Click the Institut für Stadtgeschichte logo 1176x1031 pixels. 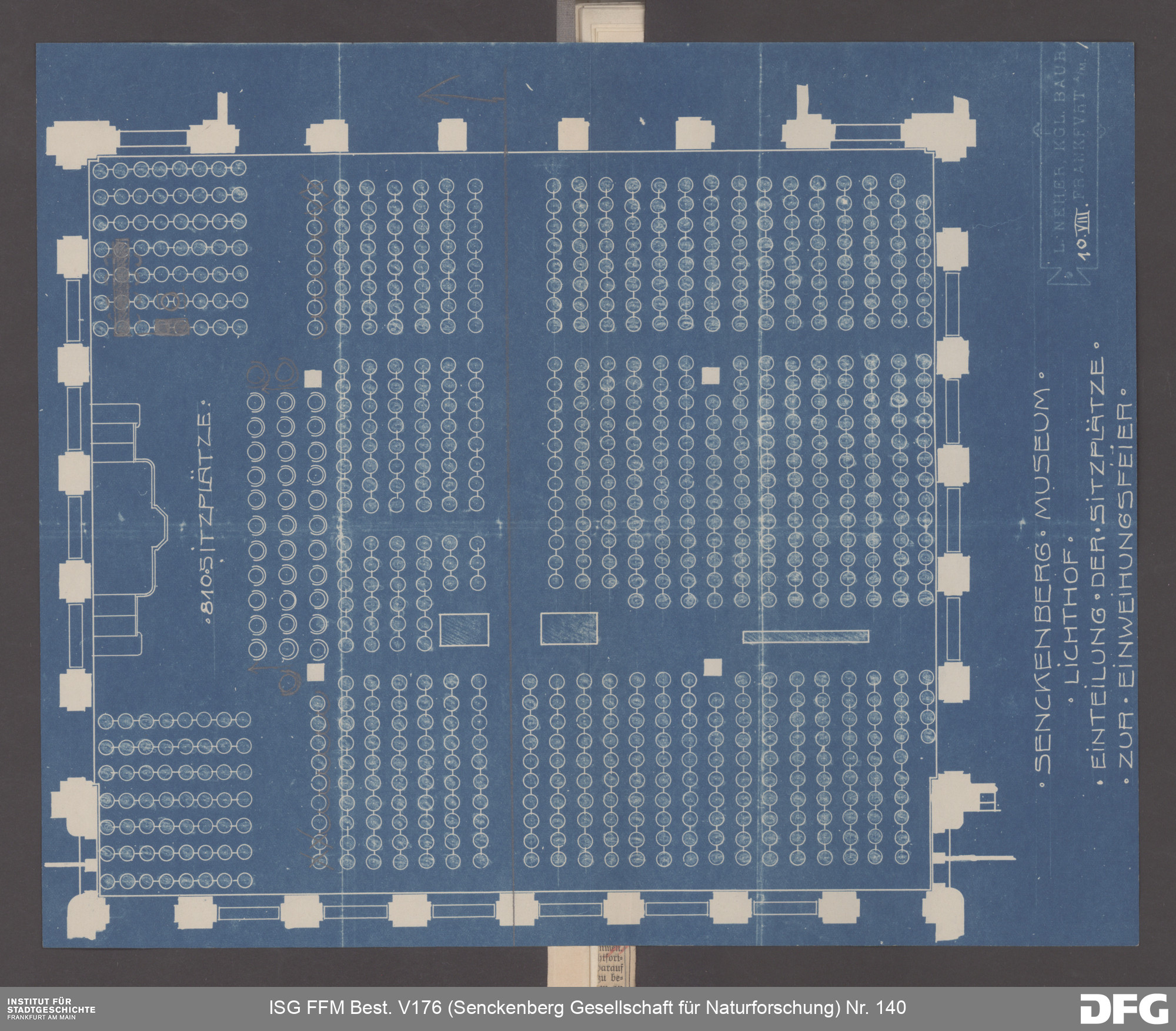[x=51, y=1008]
